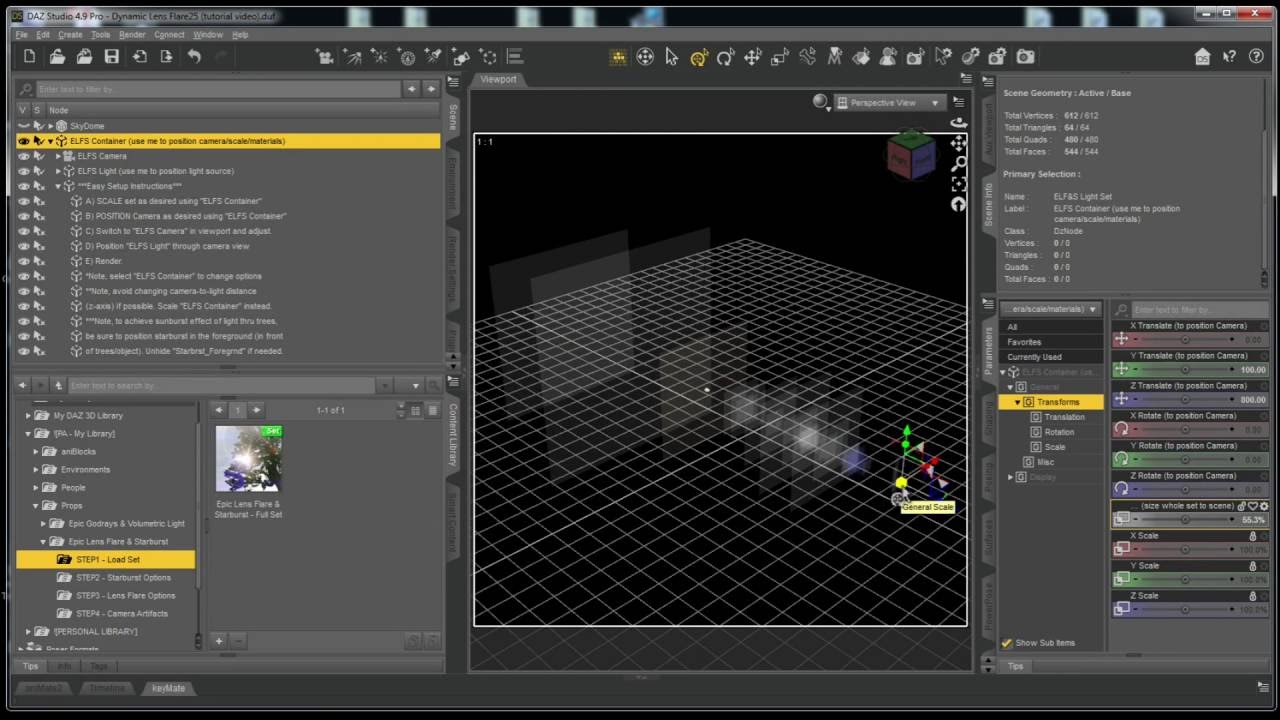Toggle visibility eye of ELFS Light row

tap(24, 171)
